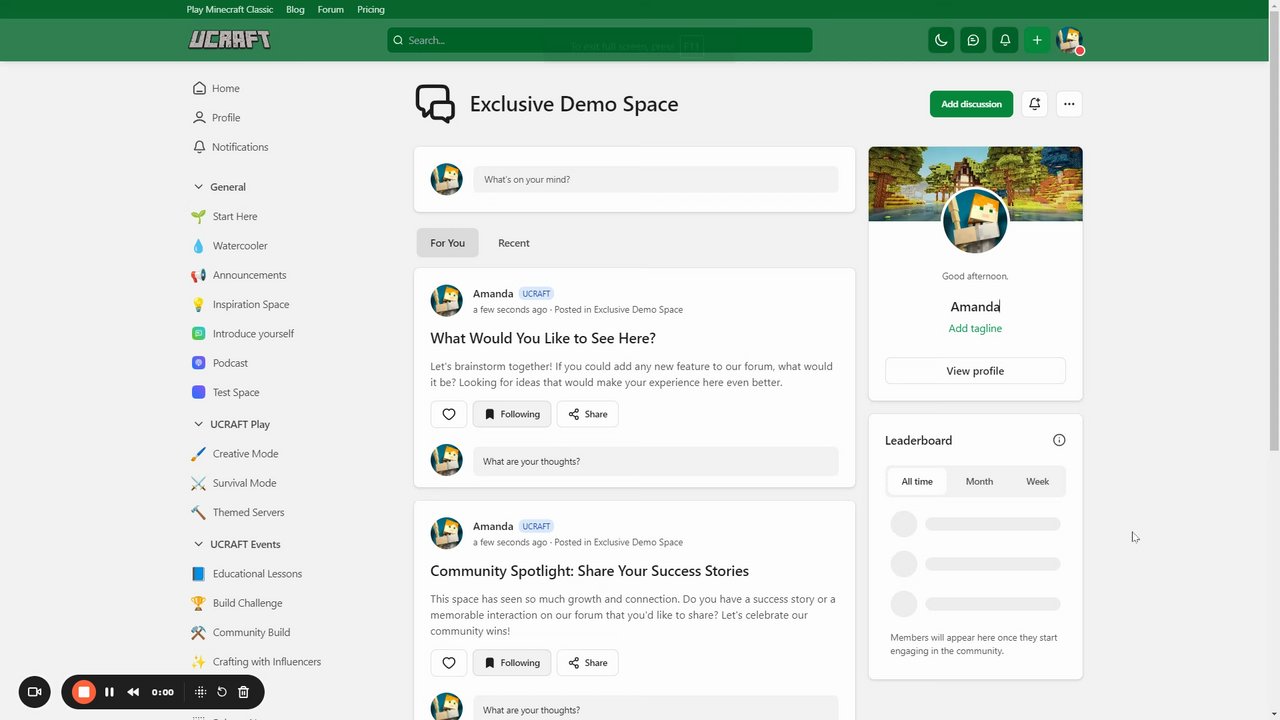The width and height of the screenshot is (1280, 720).
Task: Delete the recording with trash icon
Action: (x=243, y=692)
